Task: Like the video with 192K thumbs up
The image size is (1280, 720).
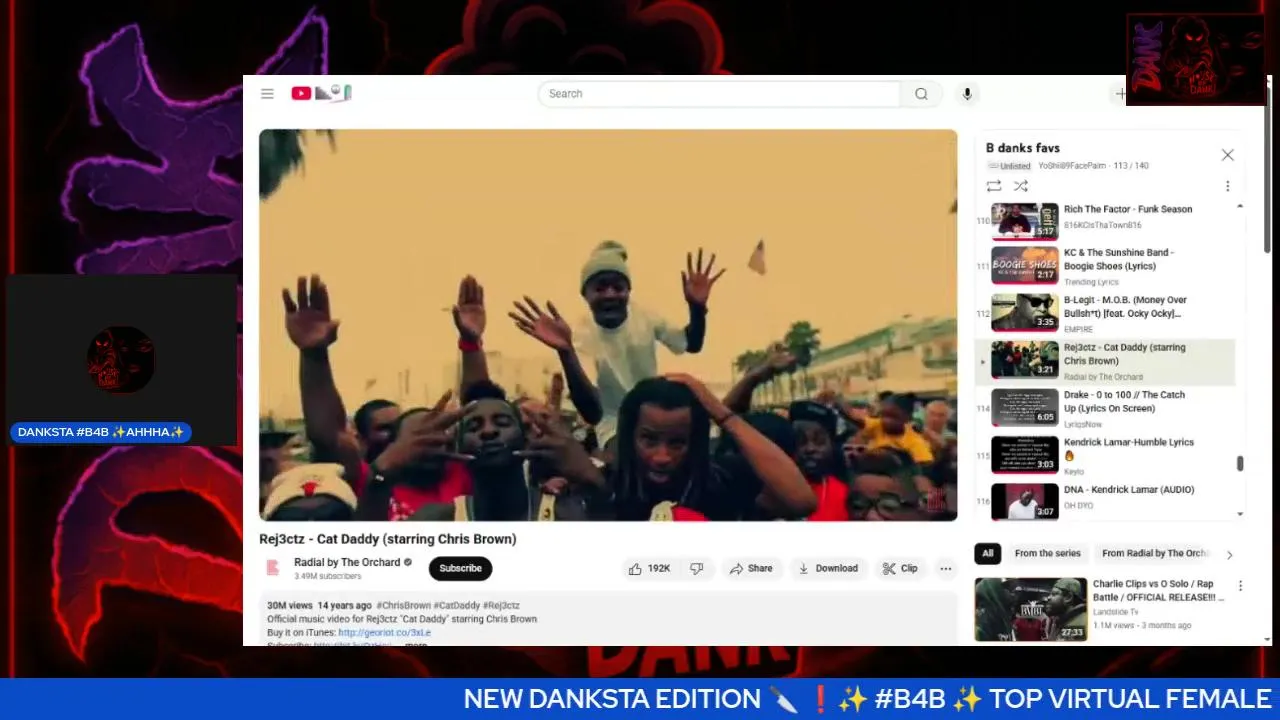Action: coord(649,568)
